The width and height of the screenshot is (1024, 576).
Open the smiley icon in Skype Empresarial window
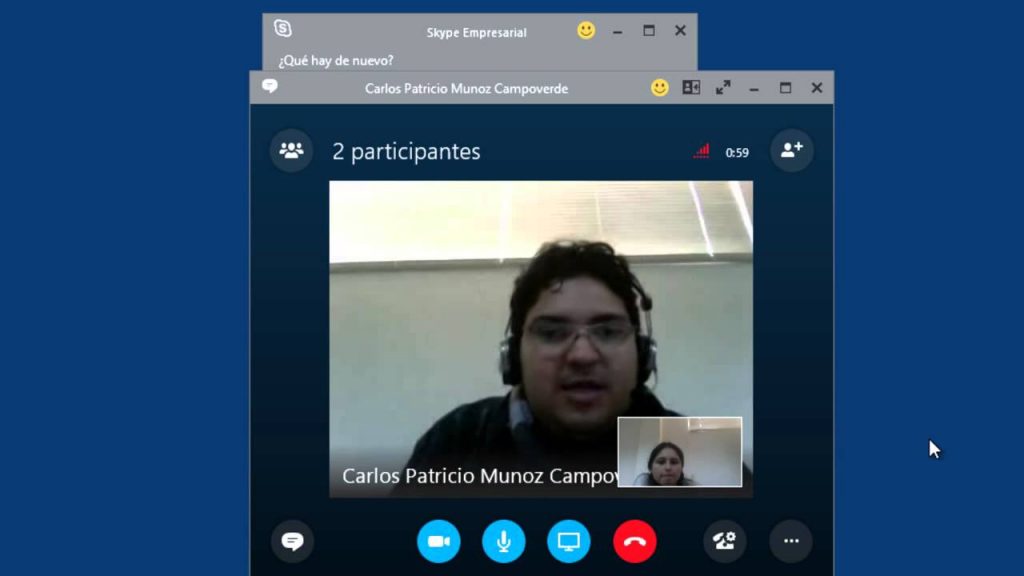(x=586, y=31)
